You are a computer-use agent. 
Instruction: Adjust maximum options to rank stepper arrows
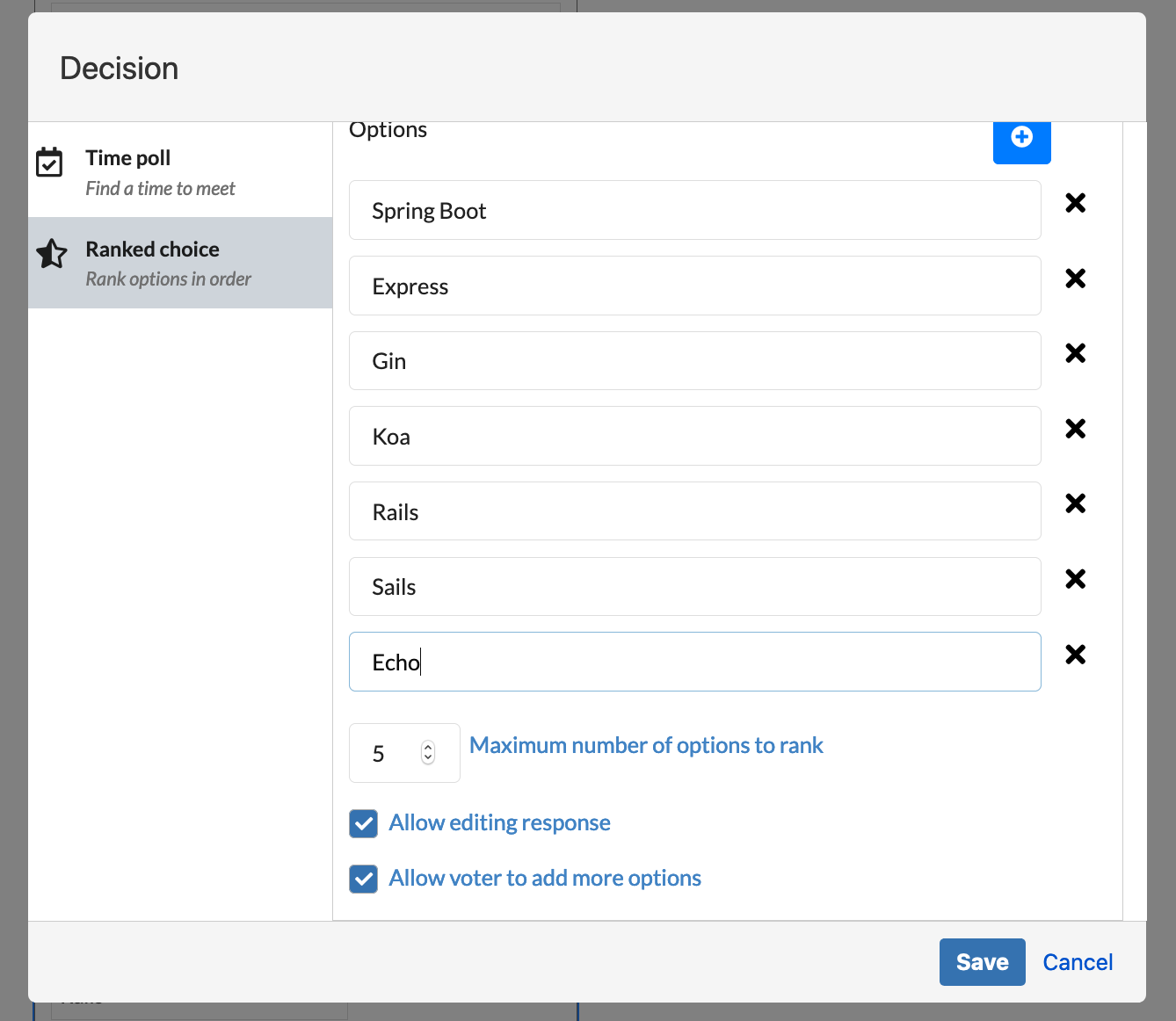point(428,753)
